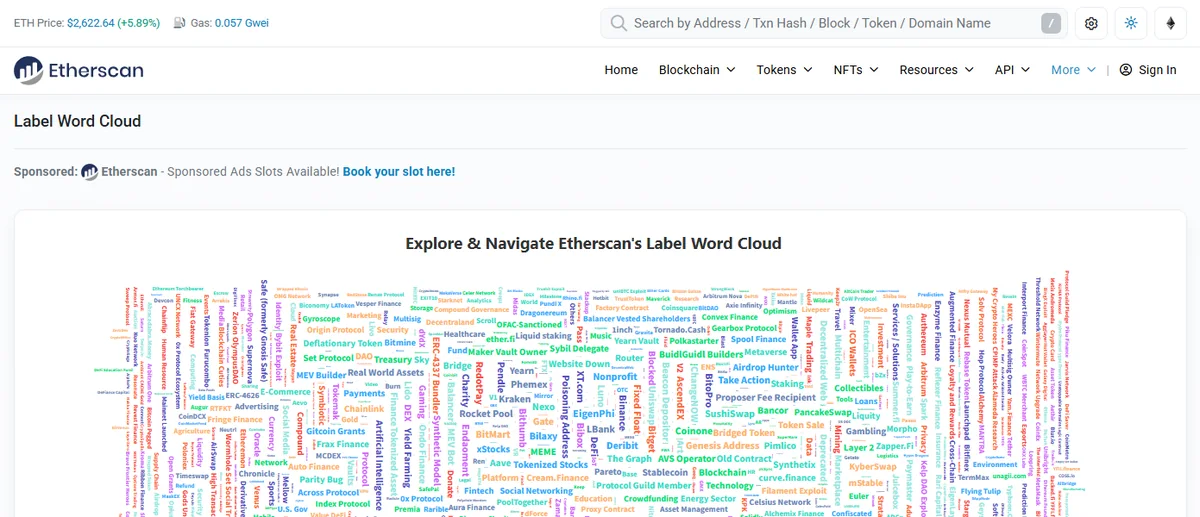Open the 'Genesis Address' label
The height and width of the screenshot is (517, 1200).
point(723,446)
